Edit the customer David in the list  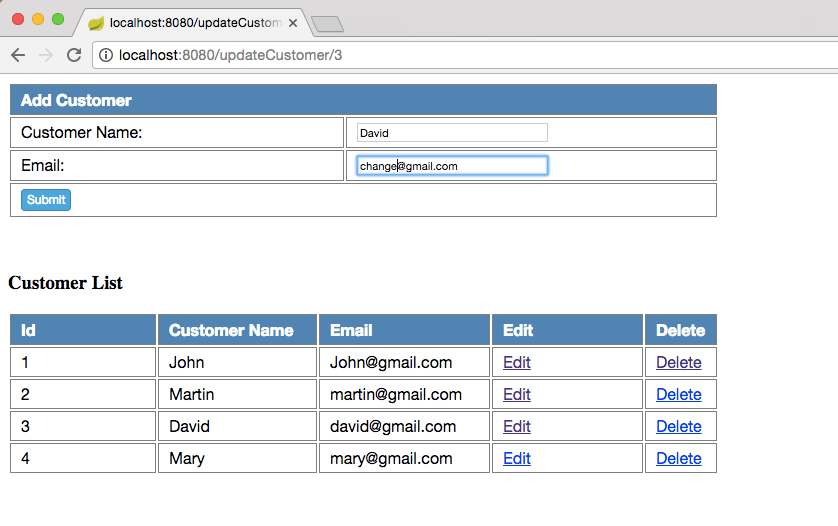517,427
